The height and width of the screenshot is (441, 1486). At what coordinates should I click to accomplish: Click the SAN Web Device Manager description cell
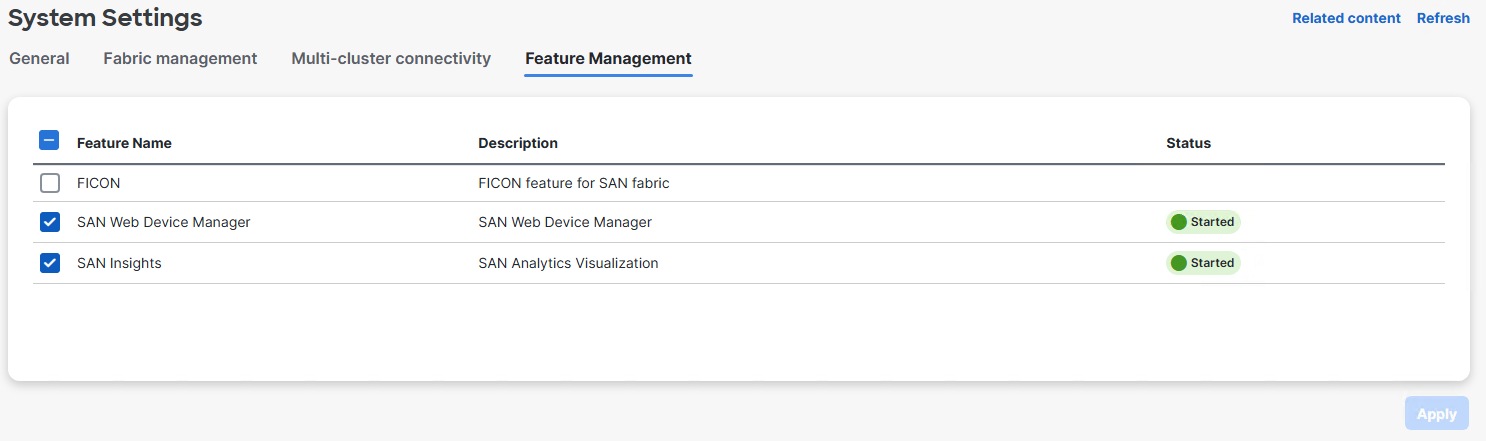click(x=564, y=222)
